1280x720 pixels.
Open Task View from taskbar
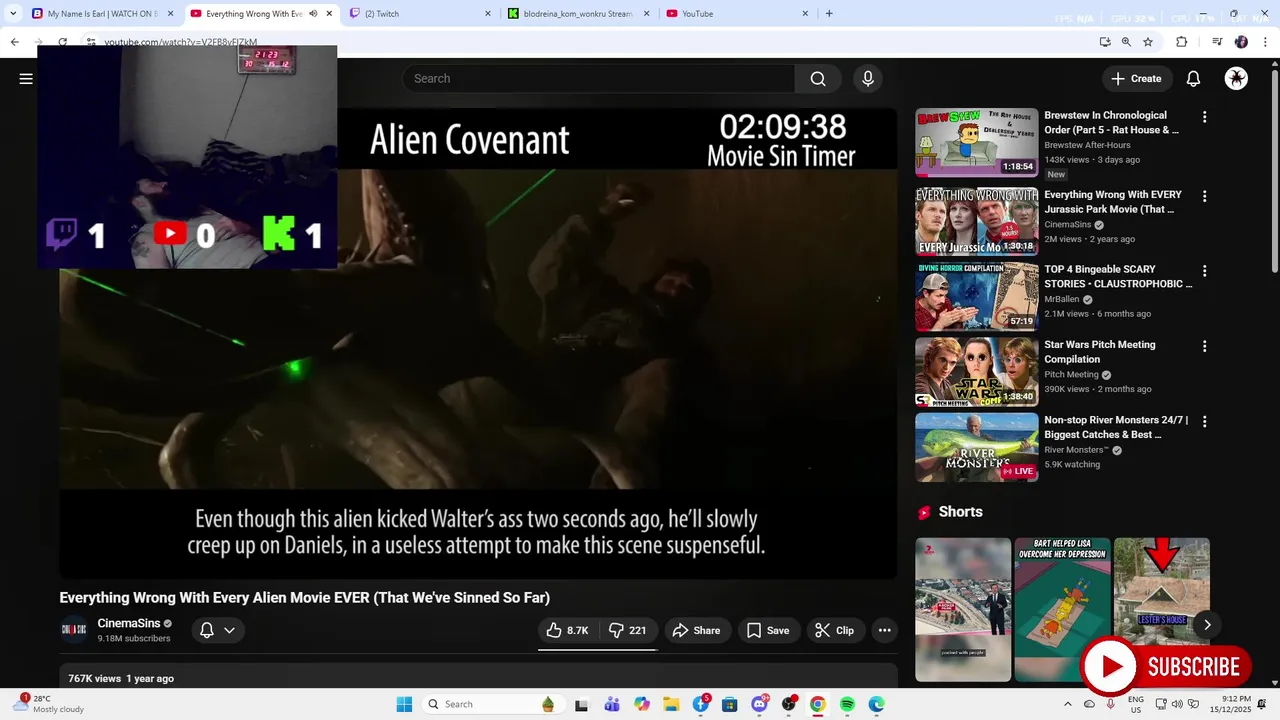[582, 704]
